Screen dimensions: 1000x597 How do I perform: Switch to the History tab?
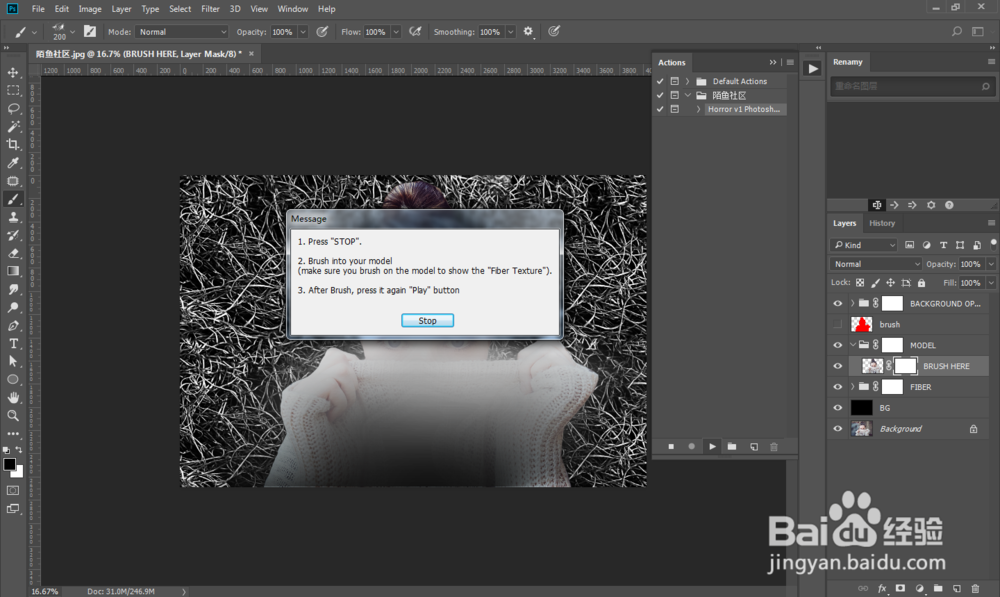click(x=882, y=223)
